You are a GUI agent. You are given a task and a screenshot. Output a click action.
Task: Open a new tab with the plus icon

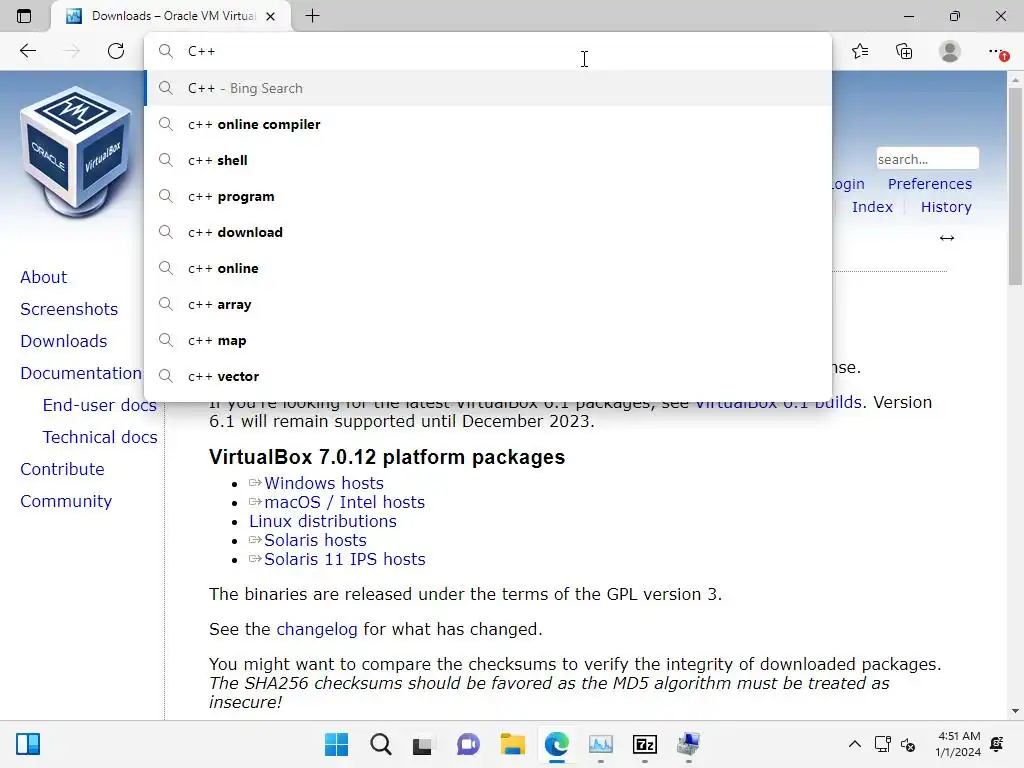[x=312, y=16]
